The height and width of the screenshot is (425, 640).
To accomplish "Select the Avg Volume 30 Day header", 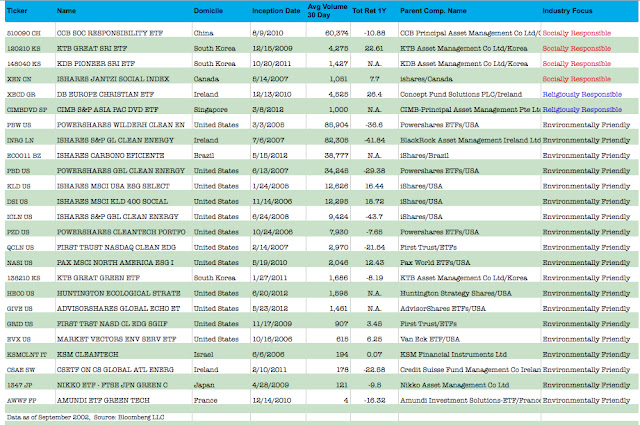I will pyautogui.click(x=327, y=11).
